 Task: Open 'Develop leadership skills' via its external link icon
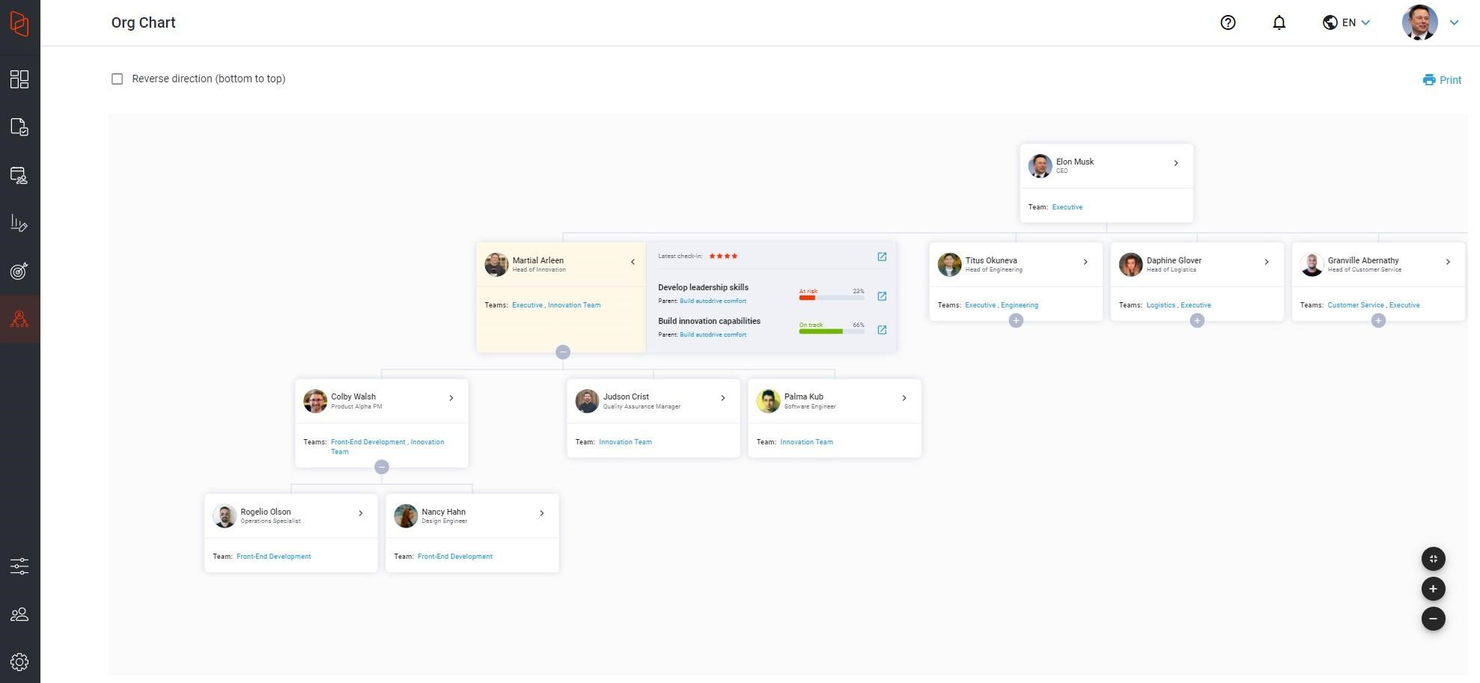pos(881,296)
